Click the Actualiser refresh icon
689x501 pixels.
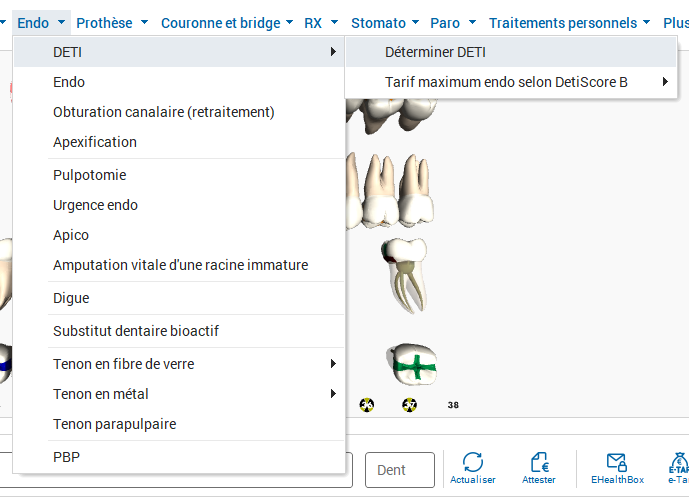click(x=473, y=462)
